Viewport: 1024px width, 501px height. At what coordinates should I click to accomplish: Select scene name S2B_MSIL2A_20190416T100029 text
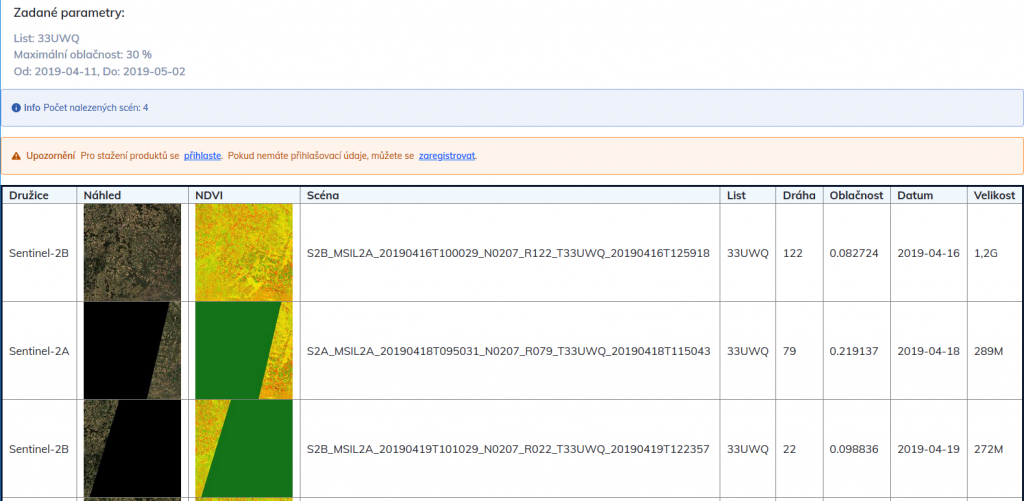[508, 253]
